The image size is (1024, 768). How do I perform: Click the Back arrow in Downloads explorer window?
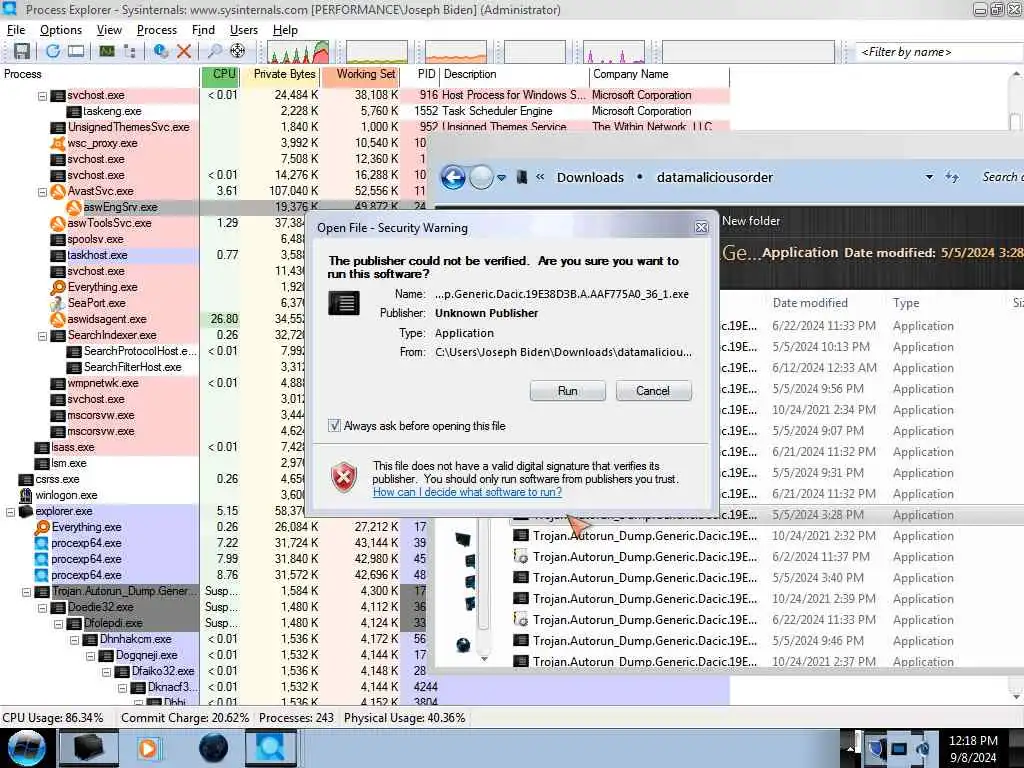pyautogui.click(x=453, y=177)
